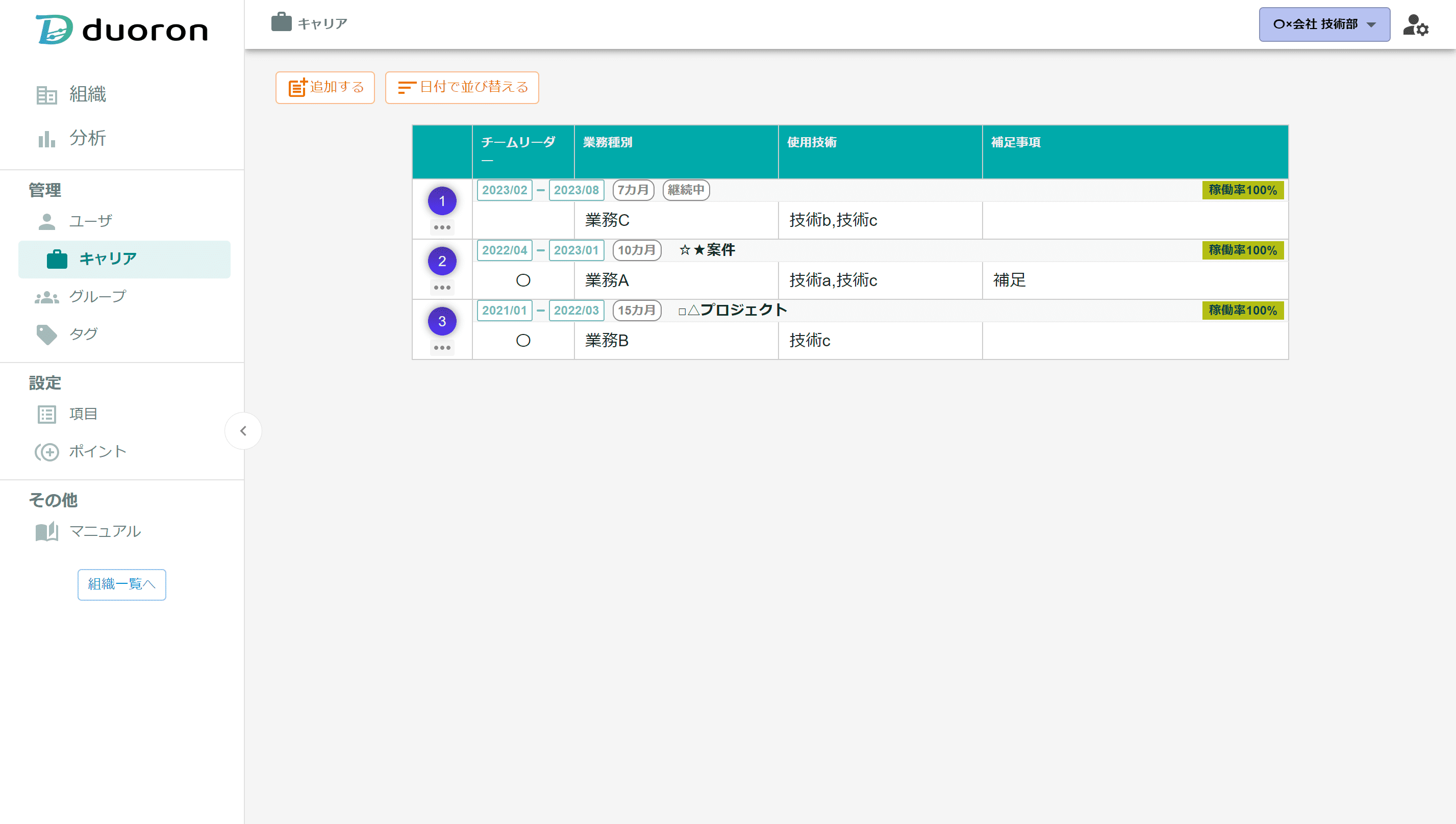Screen dimensions: 1456x824
Task: Open the more options for career 2
Action: coord(442,288)
